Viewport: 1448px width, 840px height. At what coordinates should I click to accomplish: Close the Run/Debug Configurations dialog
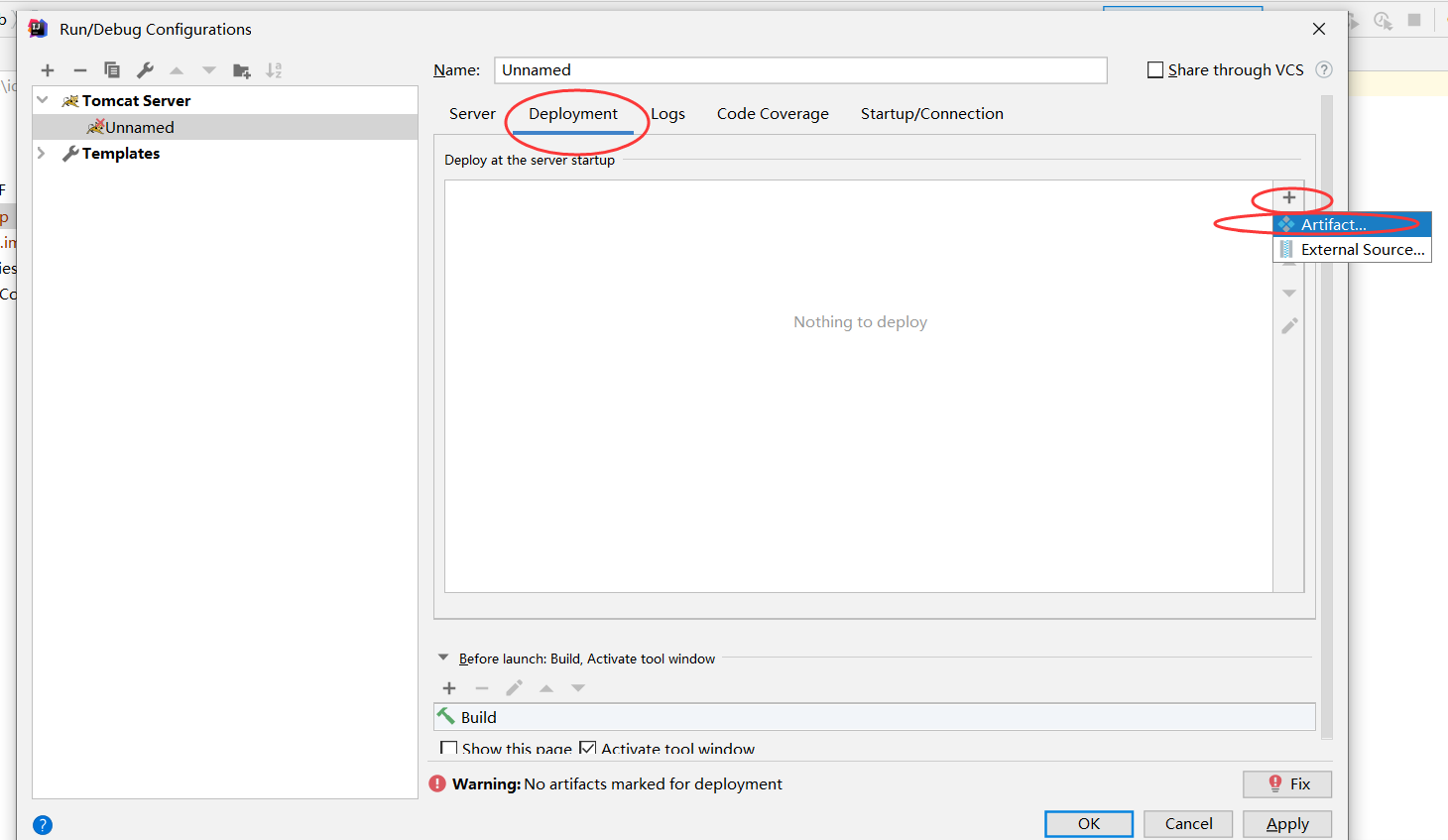pyautogui.click(x=1319, y=29)
